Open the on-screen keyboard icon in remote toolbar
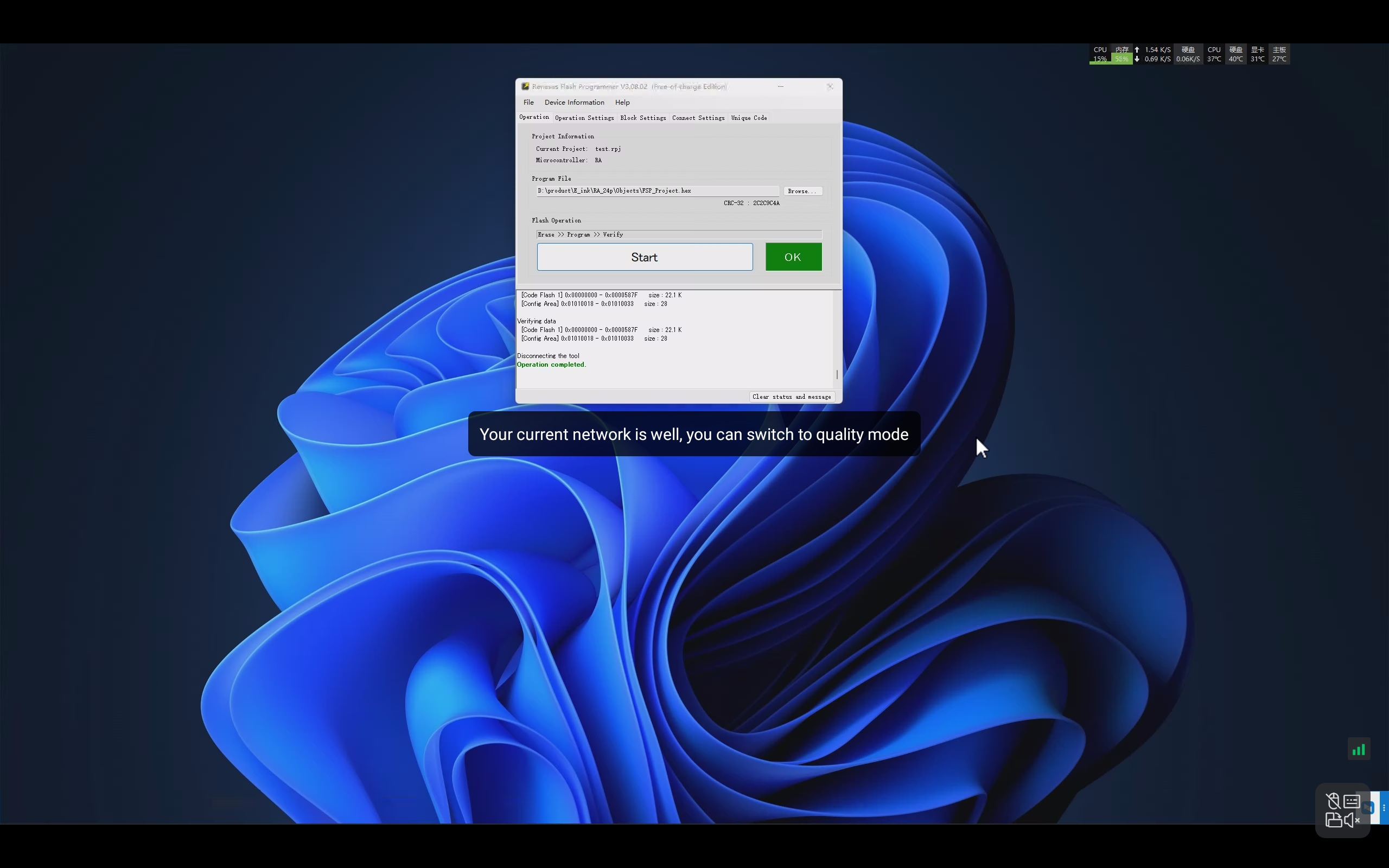 click(x=1352, y=801)
